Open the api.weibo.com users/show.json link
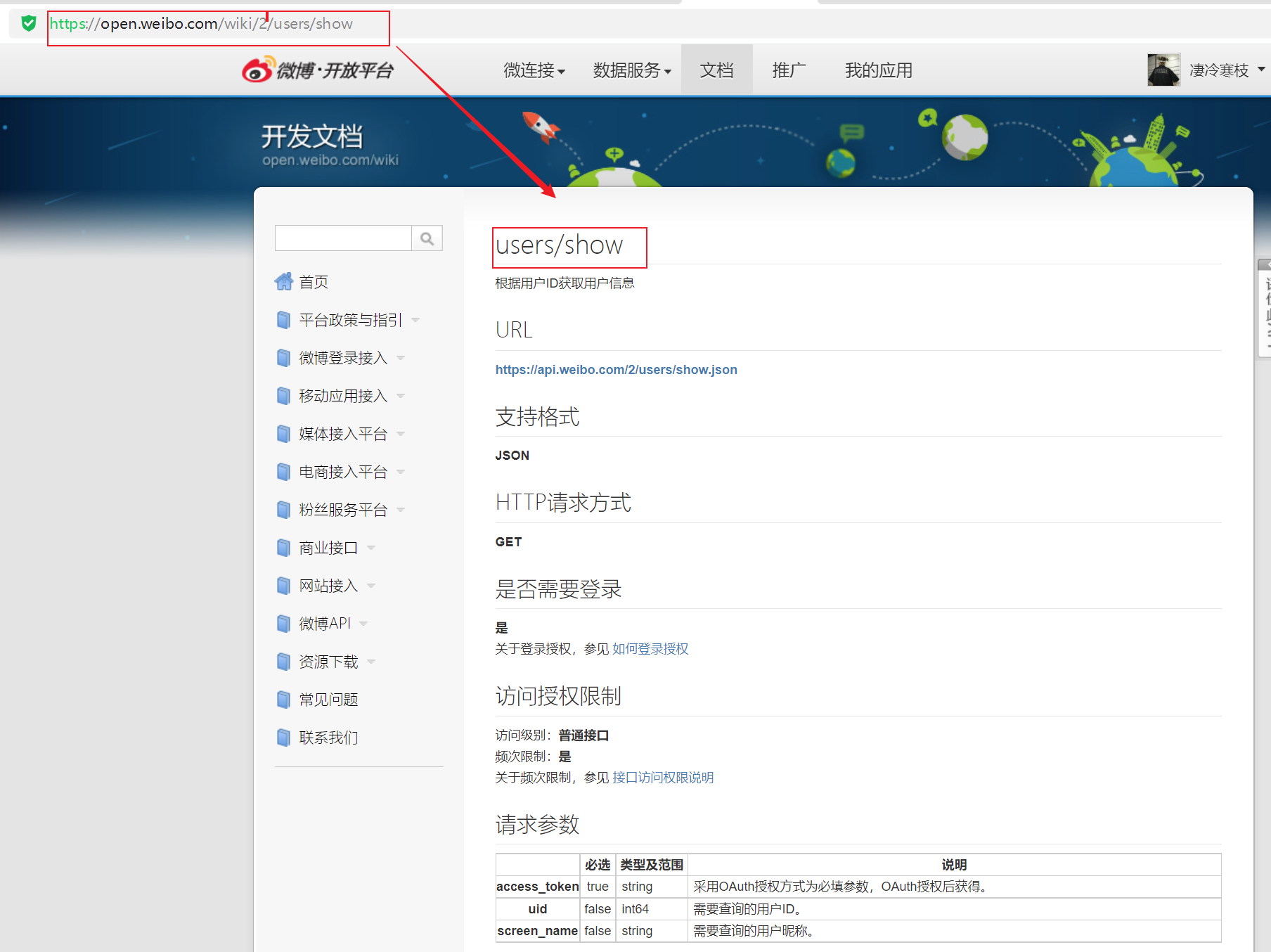Viewport: 1271px width, 952px height. (x=616, y=370)
